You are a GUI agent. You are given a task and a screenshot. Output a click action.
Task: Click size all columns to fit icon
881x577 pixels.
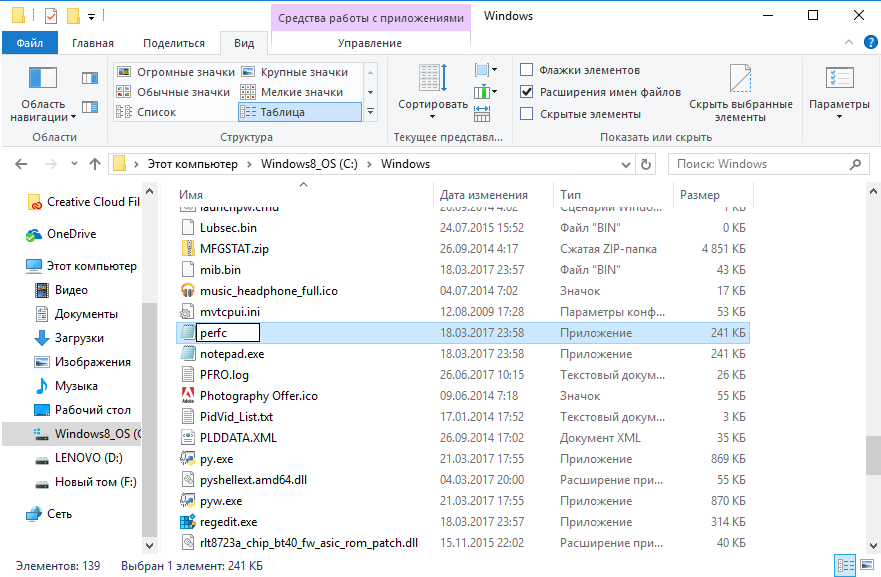pyautogui.click(x=482, y=113)
